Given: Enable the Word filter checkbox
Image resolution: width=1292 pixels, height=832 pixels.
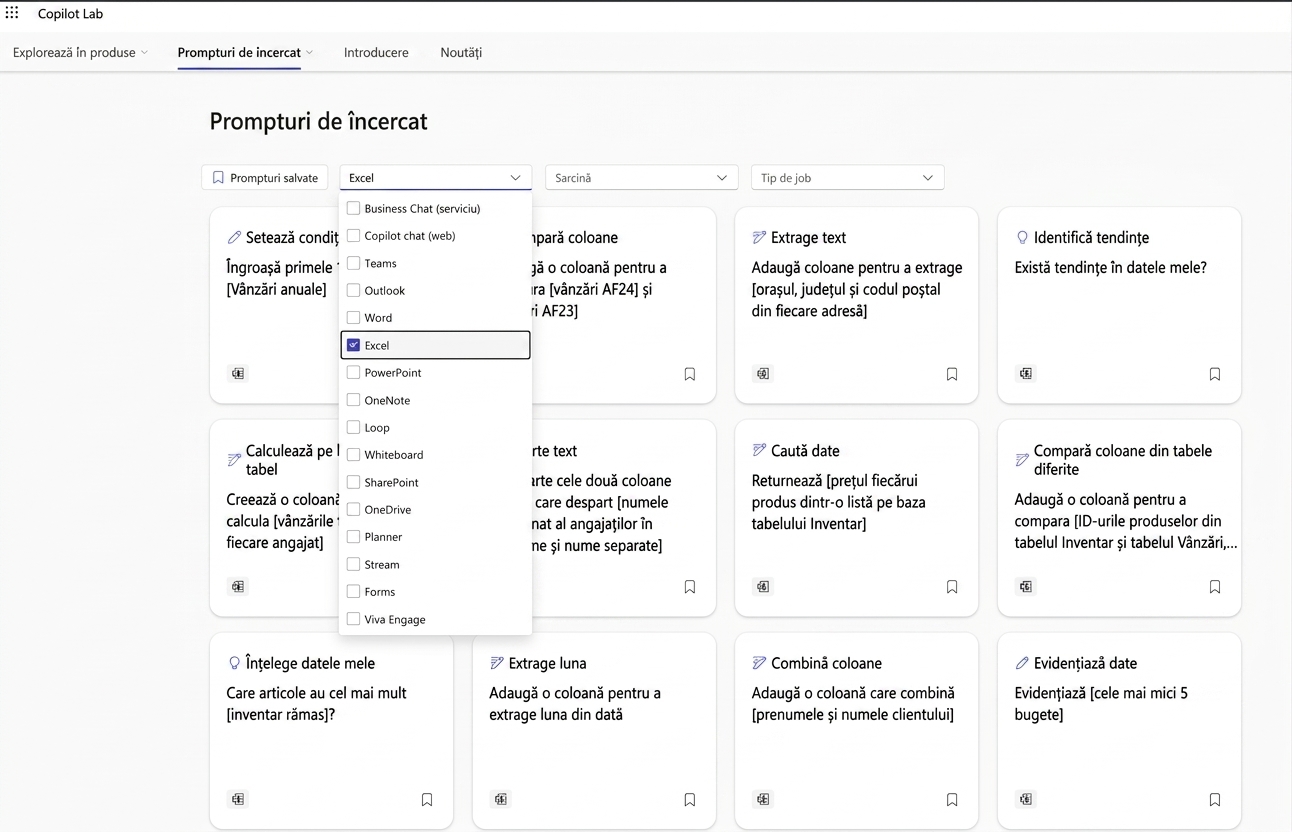Looking at the screenshot, I should [x=353, y=318].
